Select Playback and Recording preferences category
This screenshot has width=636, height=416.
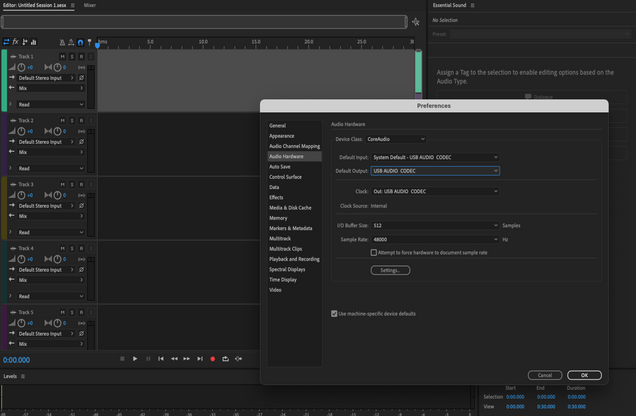[294, 259]
